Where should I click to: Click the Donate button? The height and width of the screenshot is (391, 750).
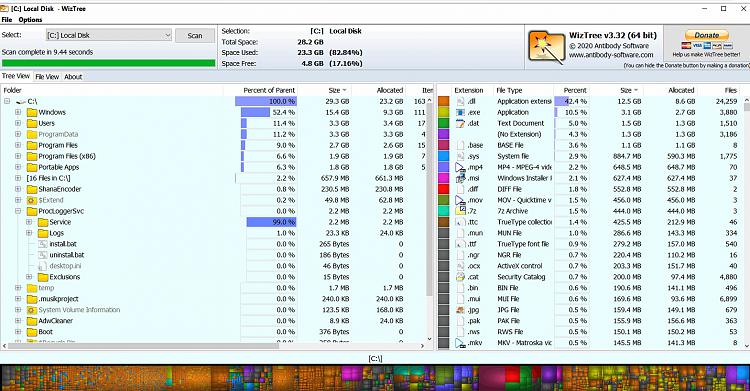click(x=706, y=35)
